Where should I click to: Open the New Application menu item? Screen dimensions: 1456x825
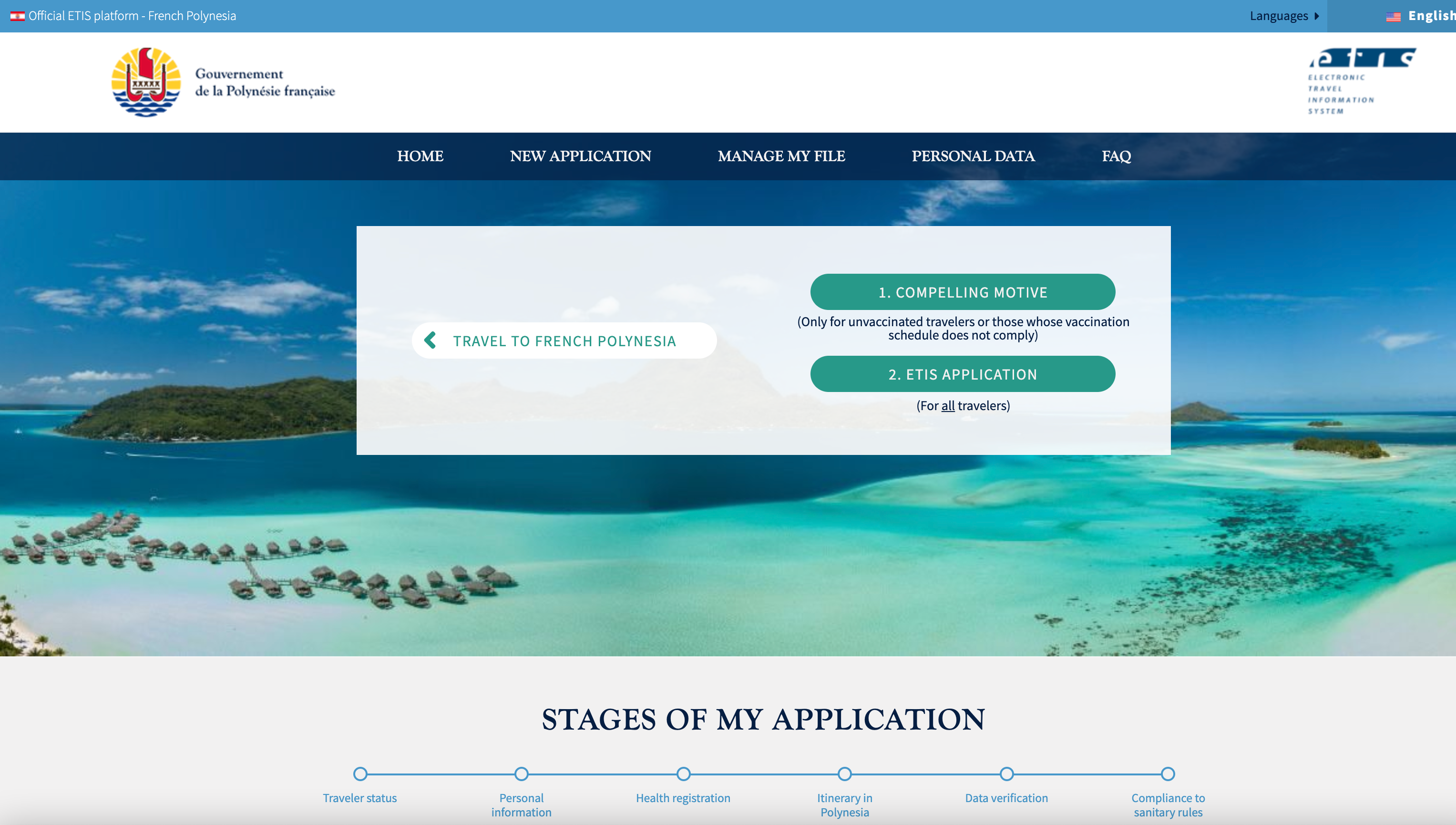[580, 156]
